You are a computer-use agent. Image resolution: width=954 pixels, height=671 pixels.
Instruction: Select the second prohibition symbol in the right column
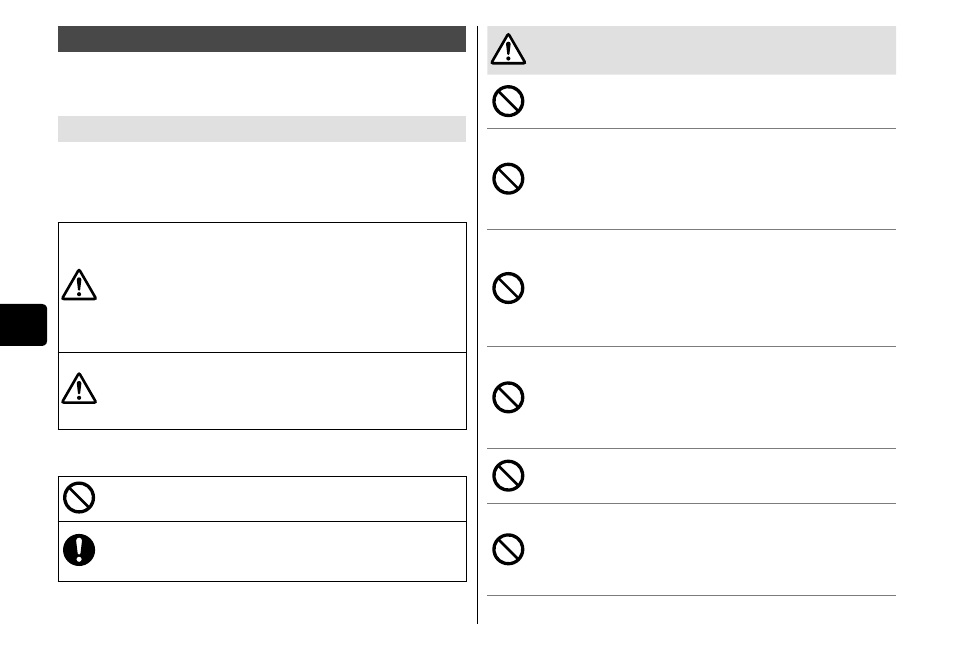[x=508, y=178]
